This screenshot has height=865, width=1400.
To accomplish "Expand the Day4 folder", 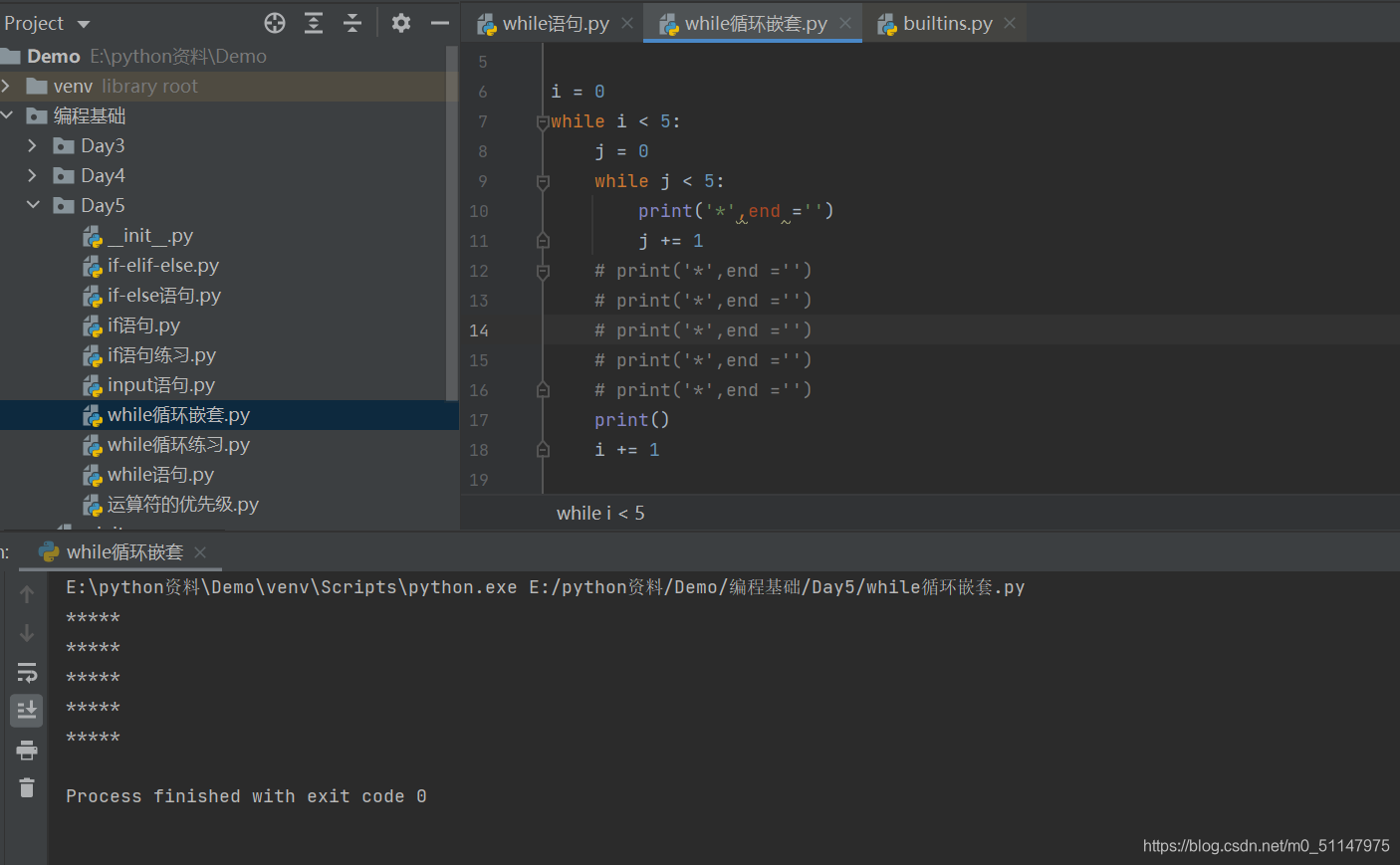I will coord(32,176).
